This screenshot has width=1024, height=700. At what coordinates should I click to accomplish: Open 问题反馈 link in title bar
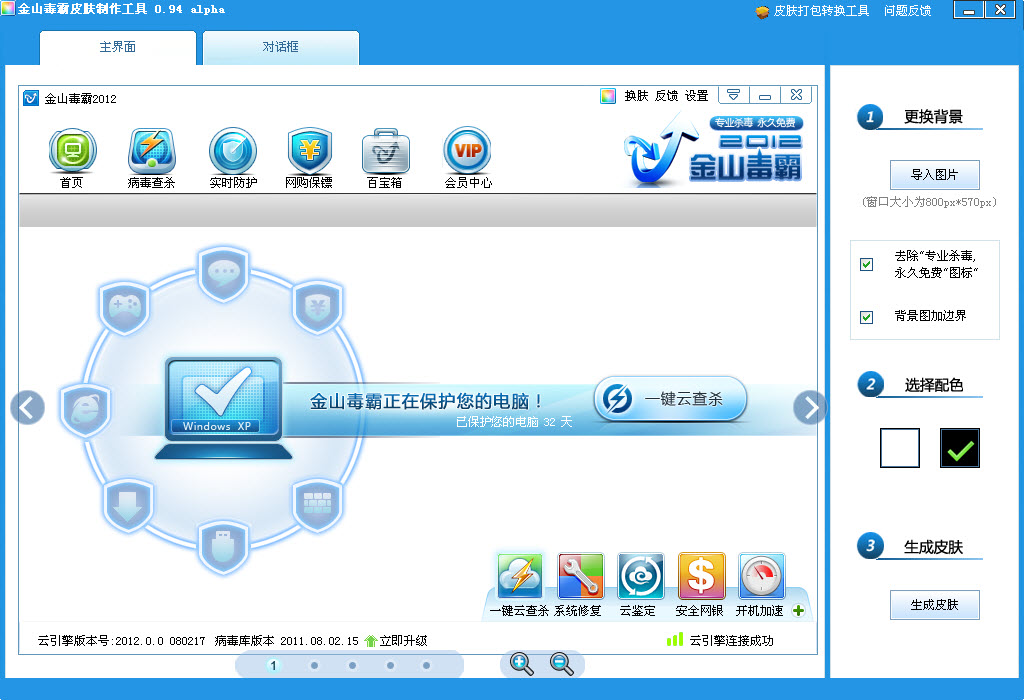point(907,11)
